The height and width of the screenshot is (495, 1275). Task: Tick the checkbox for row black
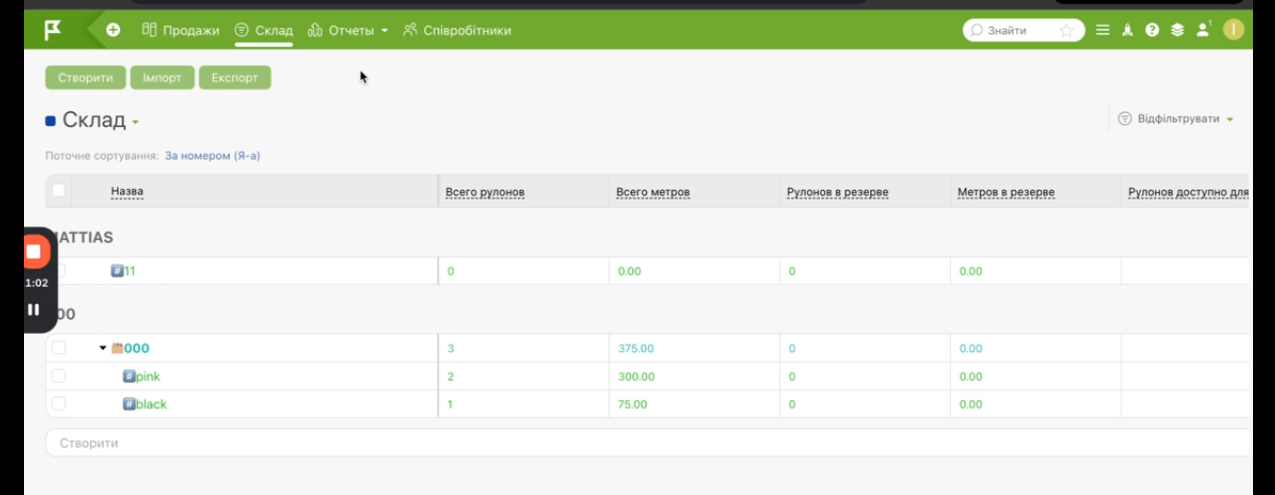tap(58, 404)
